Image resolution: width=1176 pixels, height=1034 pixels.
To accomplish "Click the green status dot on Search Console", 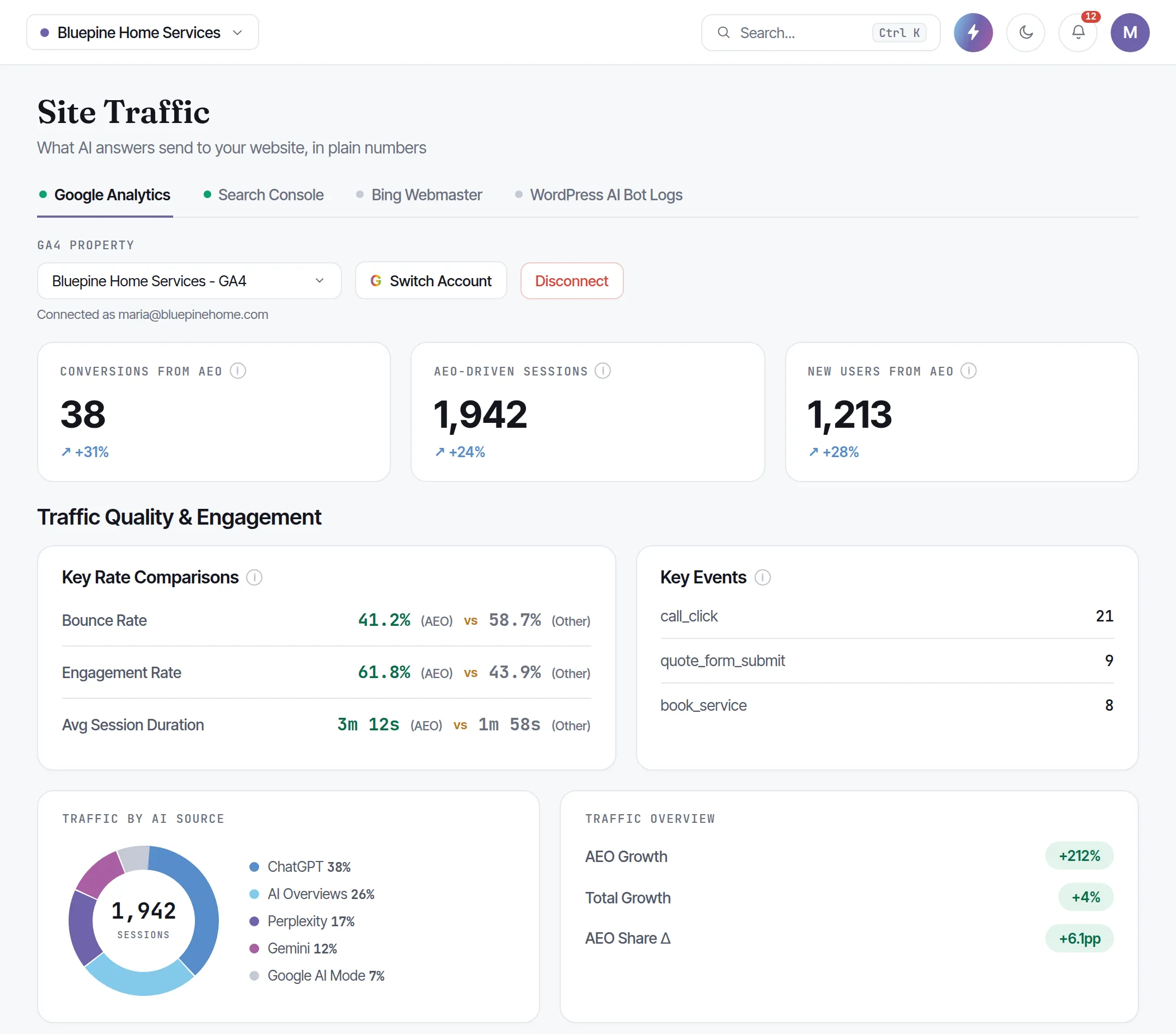I will (207, 194).
